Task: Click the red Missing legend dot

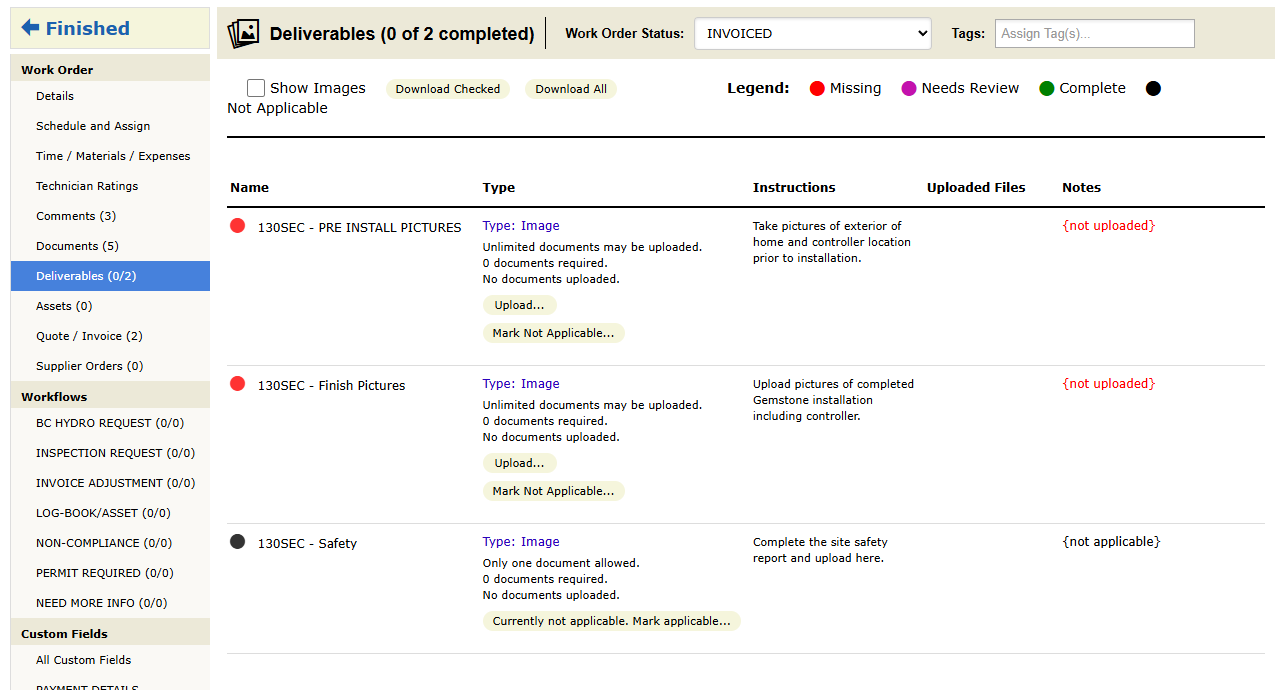Action: click(817, 89)
